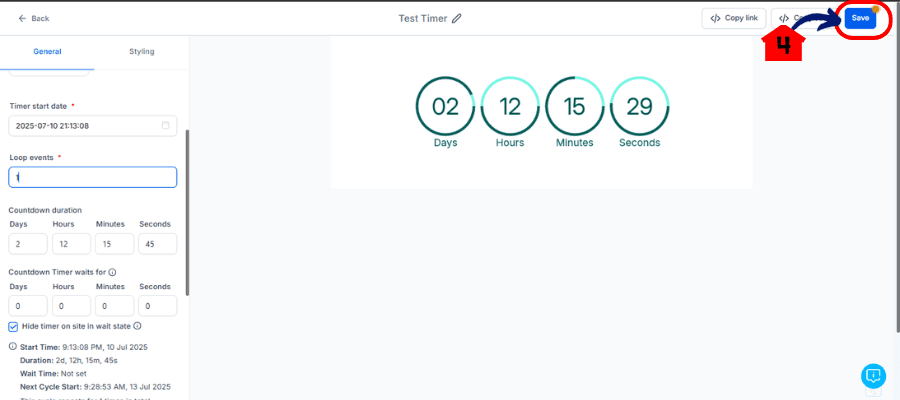Viewport: 900px width, 400px height.
Task: Click the Timer start date label
Action: 38,106
